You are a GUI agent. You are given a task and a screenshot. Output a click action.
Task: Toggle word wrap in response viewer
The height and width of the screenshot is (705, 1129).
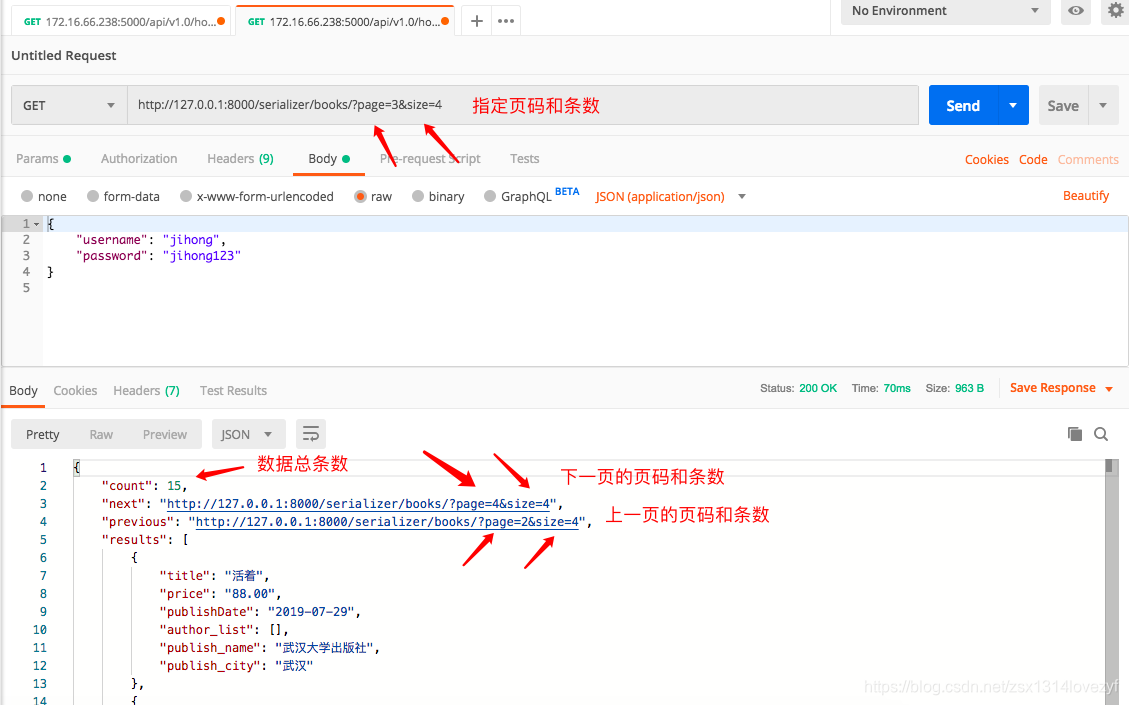coord(310,434)
